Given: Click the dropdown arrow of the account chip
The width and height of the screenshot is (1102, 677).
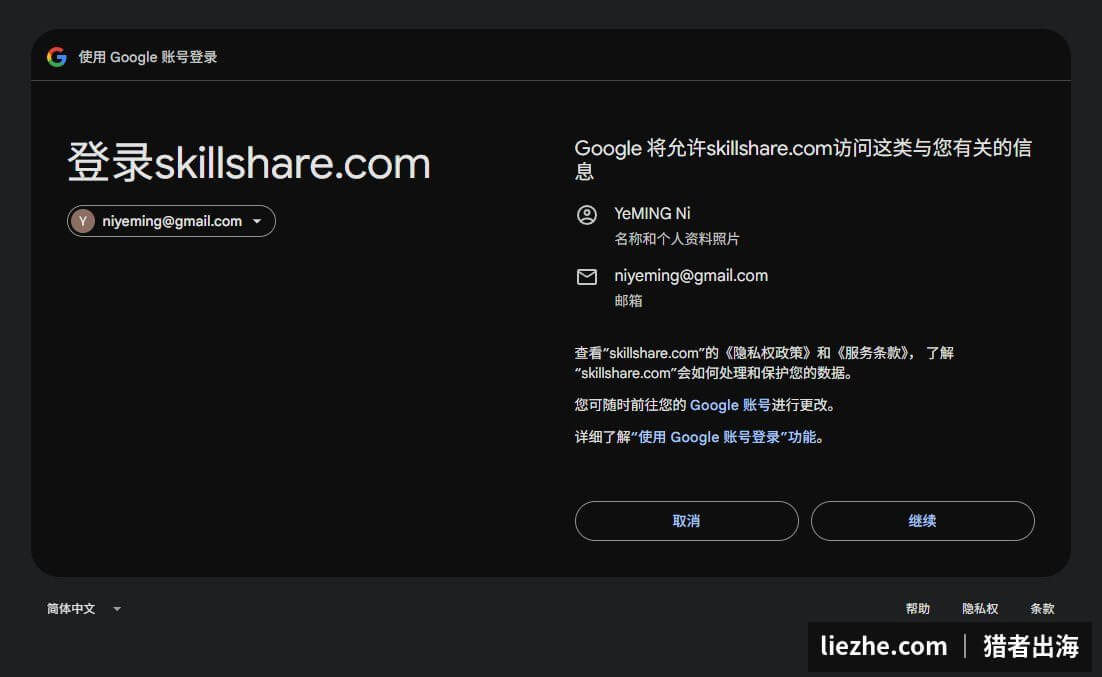Looking at the screenshot, I should 257,221.
